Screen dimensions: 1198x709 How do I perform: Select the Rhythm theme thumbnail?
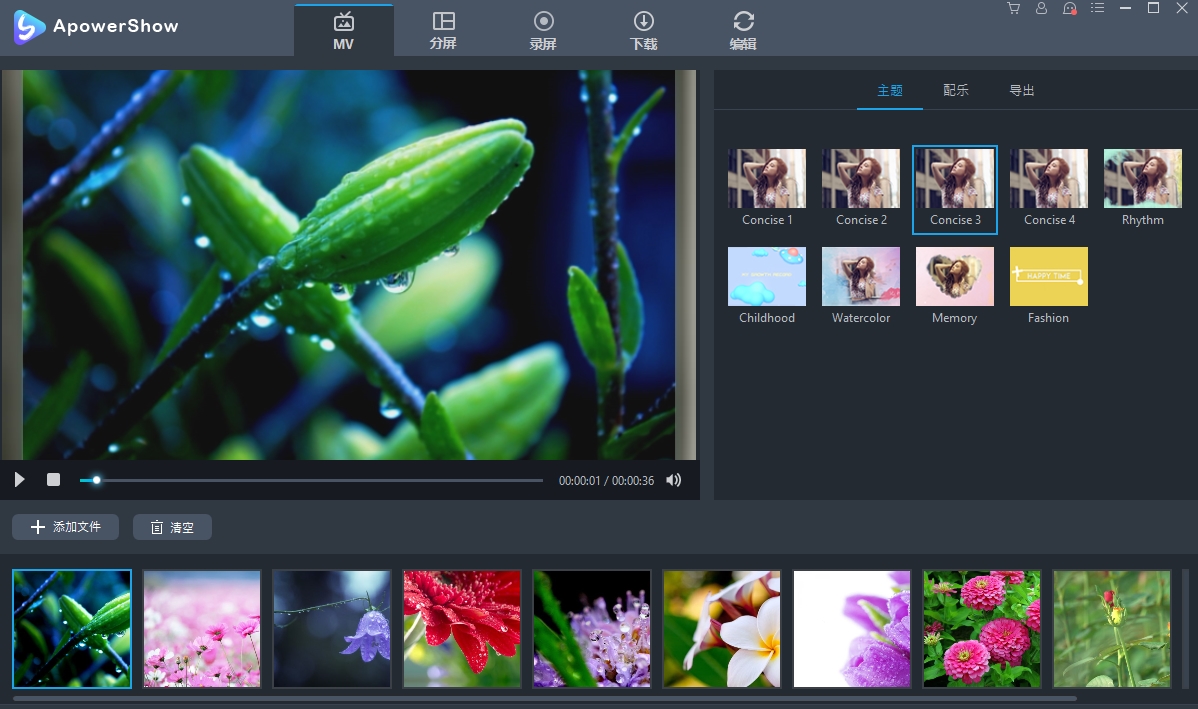click(x=1142, y=179)
